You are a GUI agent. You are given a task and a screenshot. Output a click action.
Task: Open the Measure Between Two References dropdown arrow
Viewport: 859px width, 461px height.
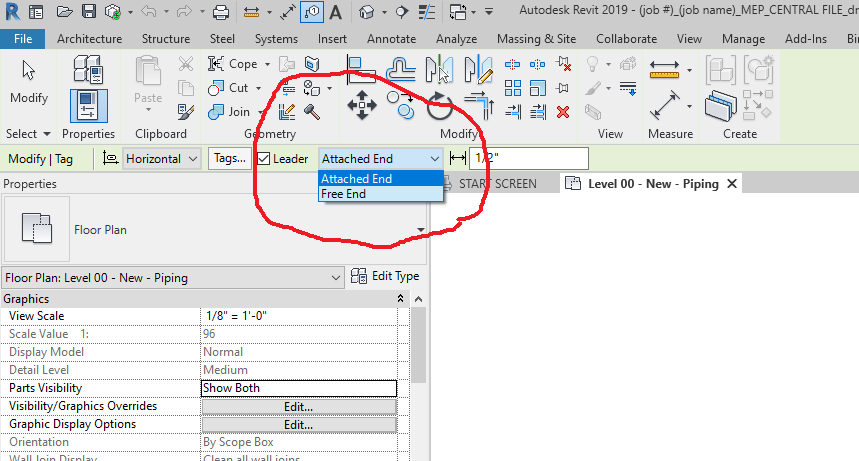(689, 106)
